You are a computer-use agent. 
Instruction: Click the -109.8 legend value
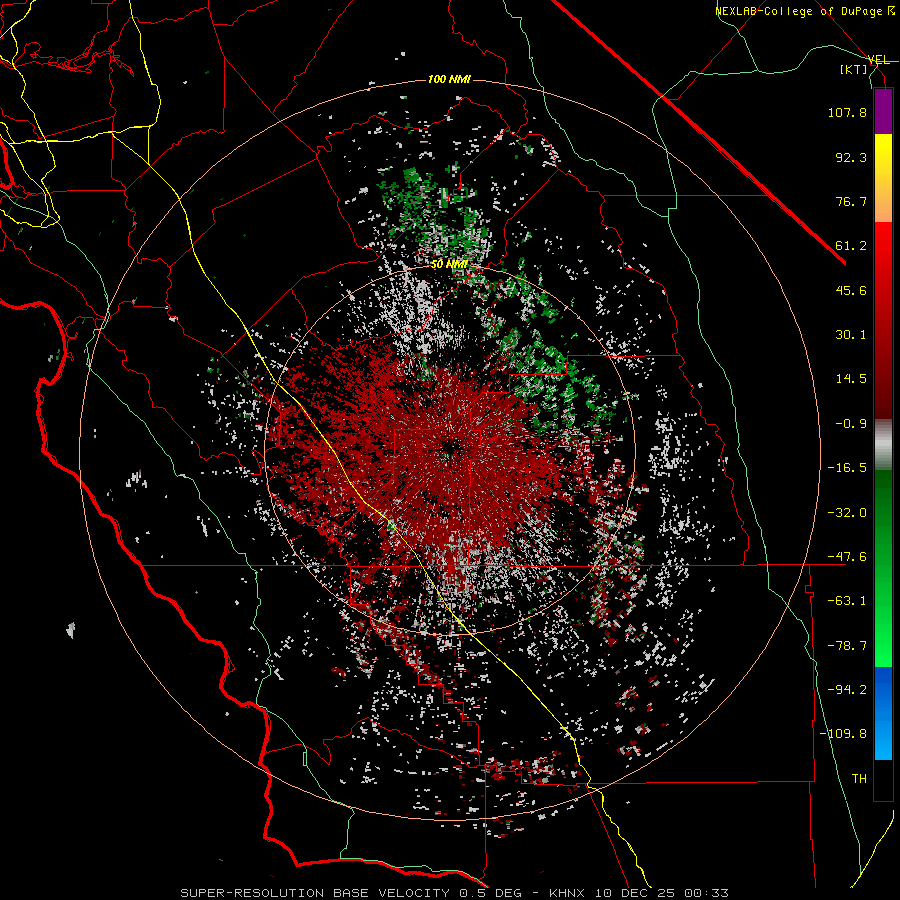click(x=844, y=734)
